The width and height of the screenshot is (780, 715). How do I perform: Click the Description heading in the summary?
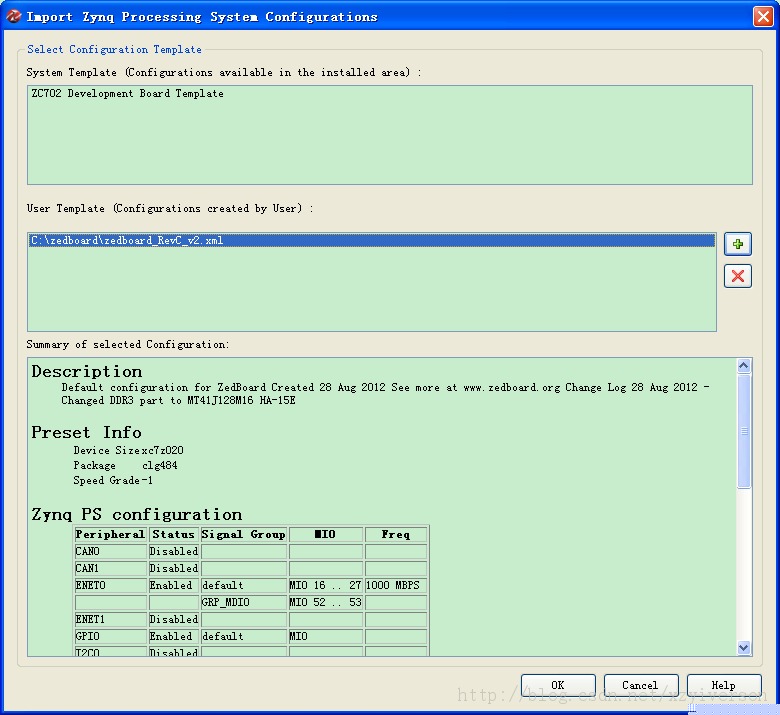click(x=87, y=372)
